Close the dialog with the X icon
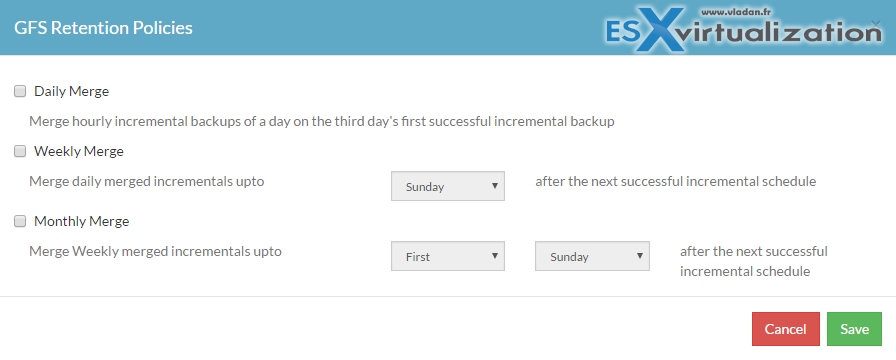896x360 pixels. coord(875,23)
